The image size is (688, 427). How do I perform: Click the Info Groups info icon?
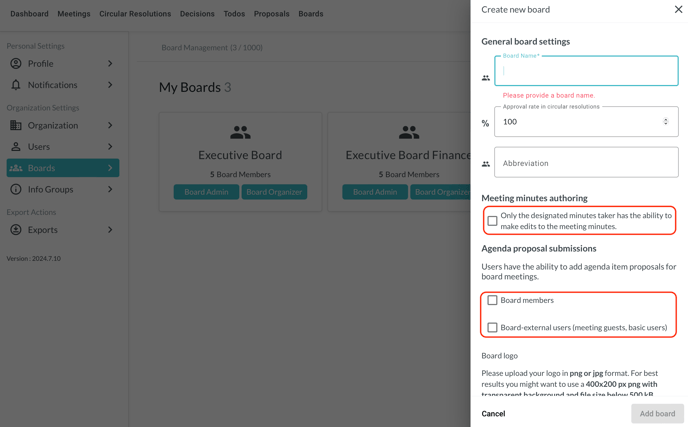tap(16, 189)
